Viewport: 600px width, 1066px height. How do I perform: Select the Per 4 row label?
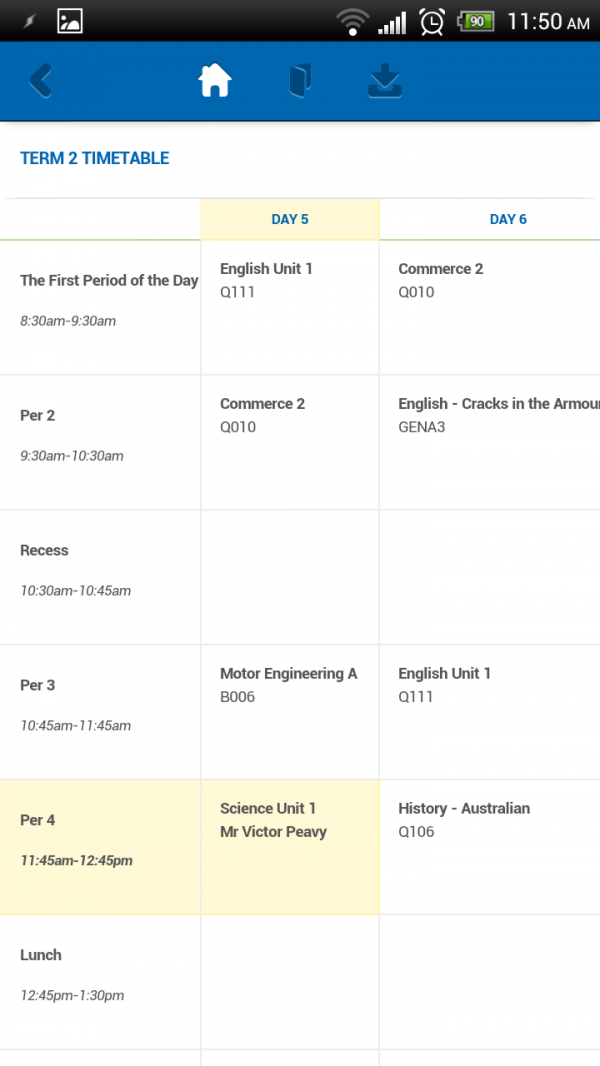click(101, 847)
